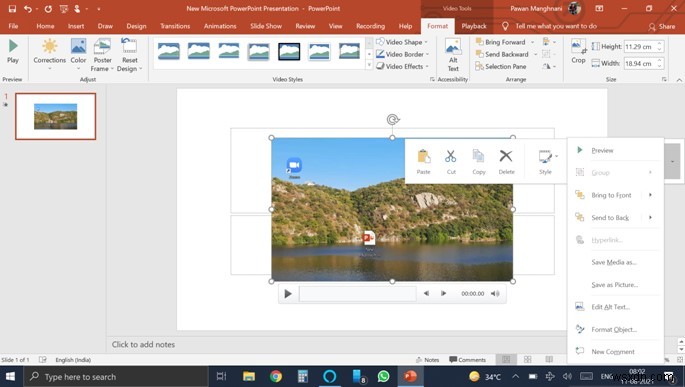Expand the Send Backward dropdown arrow
685x387 pixels.
(536, 54)
